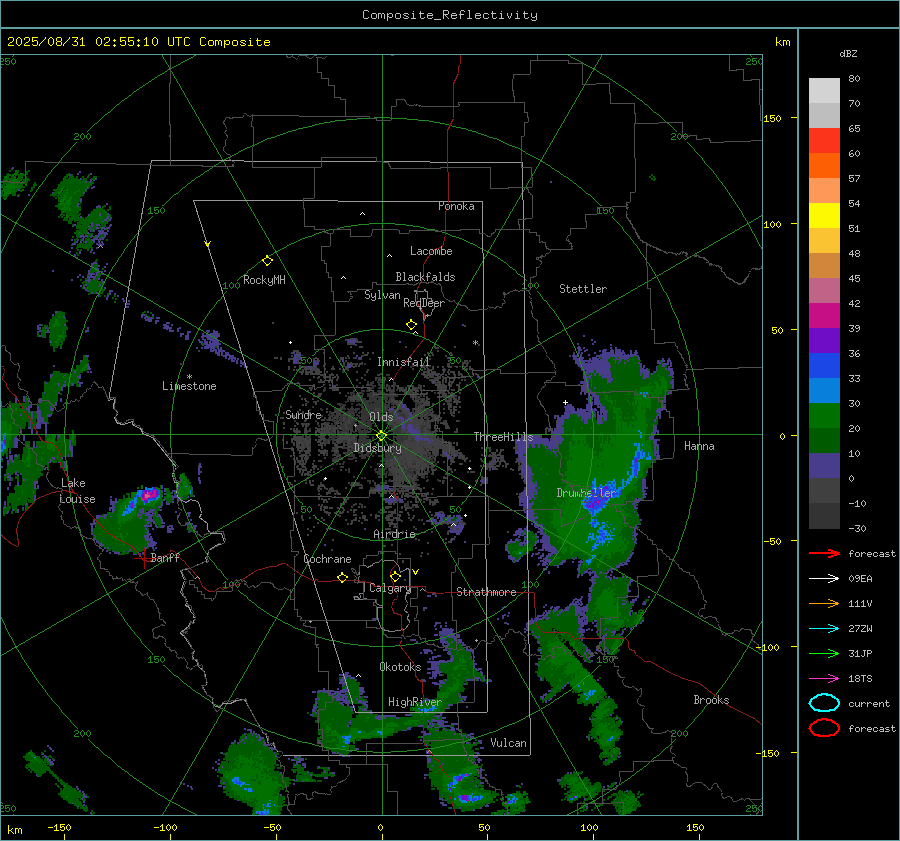Click the Cochrane label
This screenshot has height=841, width=900.
click(327, 559)
